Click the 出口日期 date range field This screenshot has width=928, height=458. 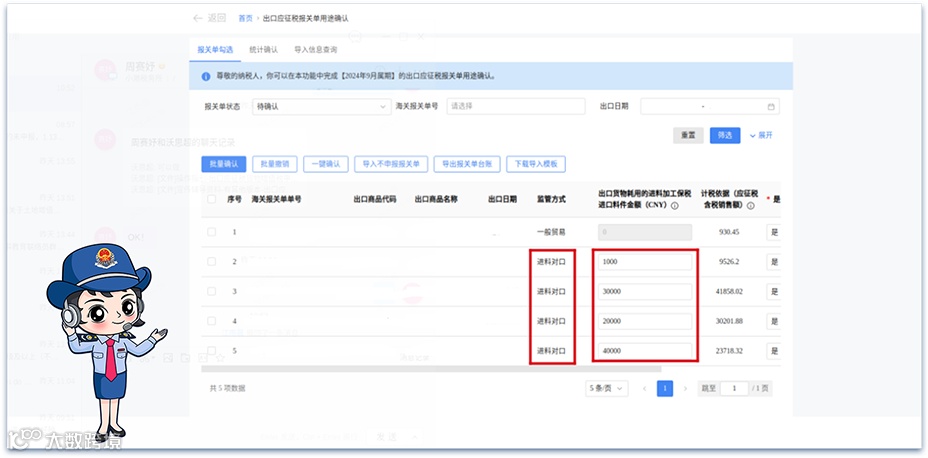coord(710,107)
